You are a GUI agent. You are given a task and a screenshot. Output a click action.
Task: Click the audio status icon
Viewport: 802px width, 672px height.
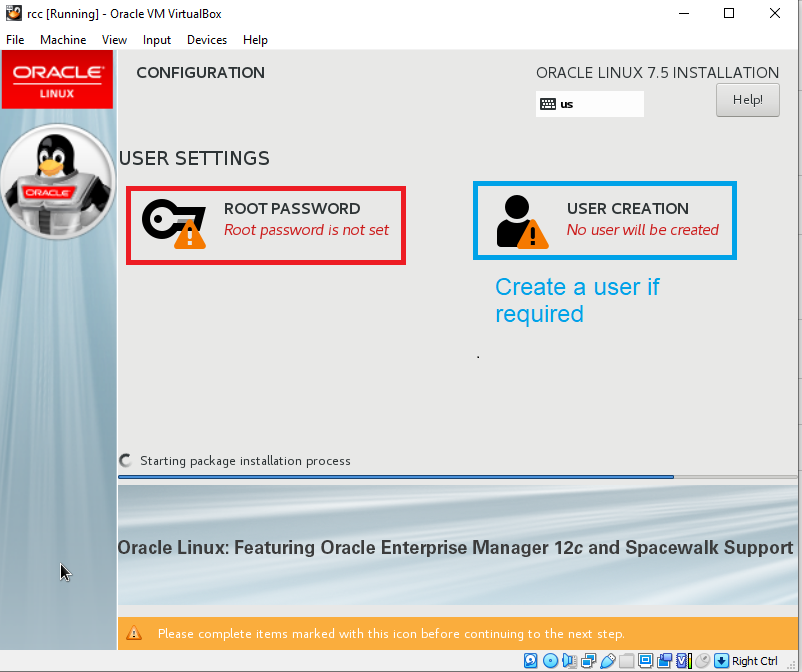pos(569,661)
